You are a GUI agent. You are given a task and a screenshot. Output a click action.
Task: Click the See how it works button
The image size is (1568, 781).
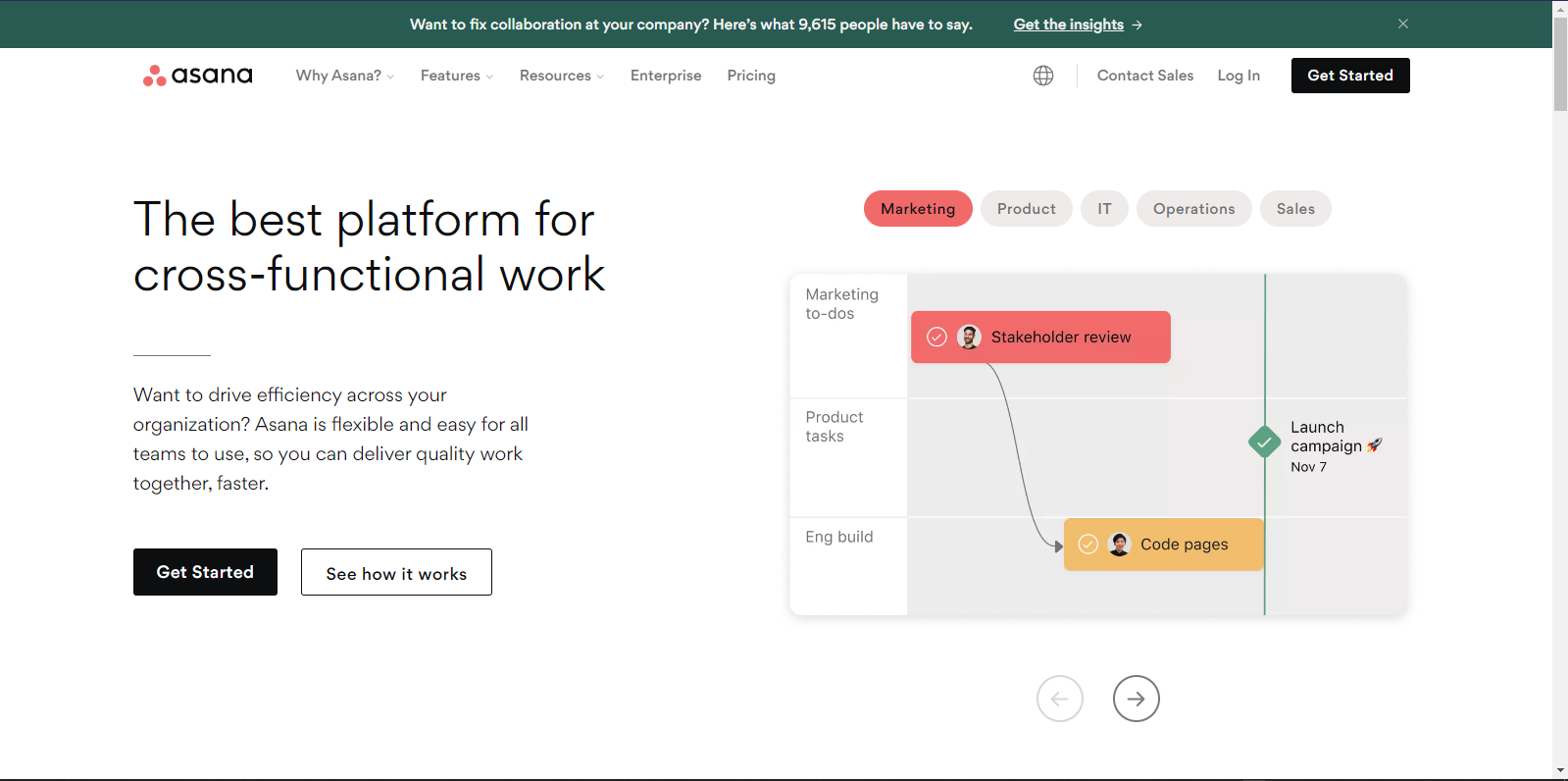(x=396, y=572)
